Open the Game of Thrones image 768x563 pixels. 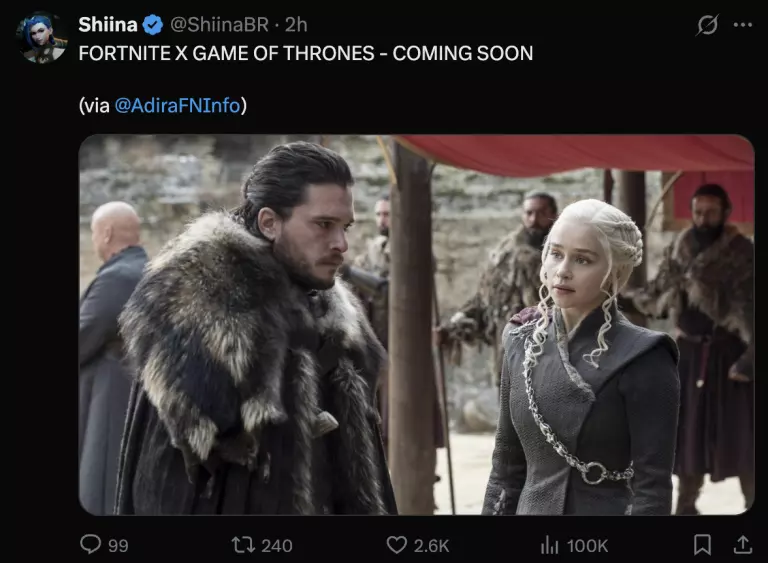click(x=416, y=324)
